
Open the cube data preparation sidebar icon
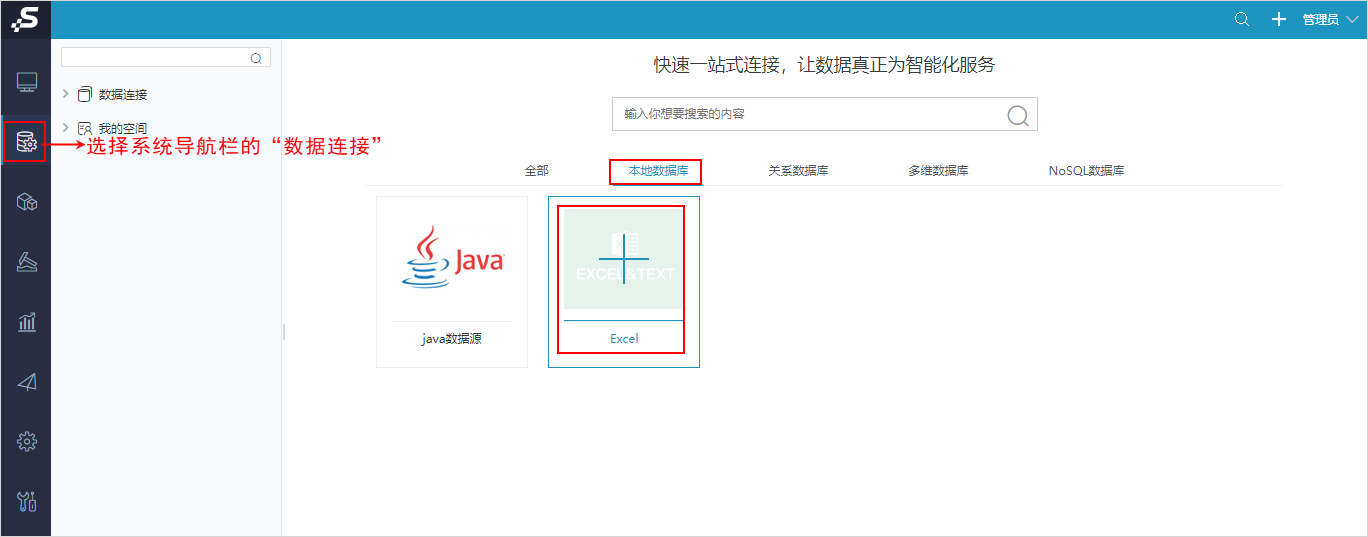pyautogui.click(x=27, y=203)
